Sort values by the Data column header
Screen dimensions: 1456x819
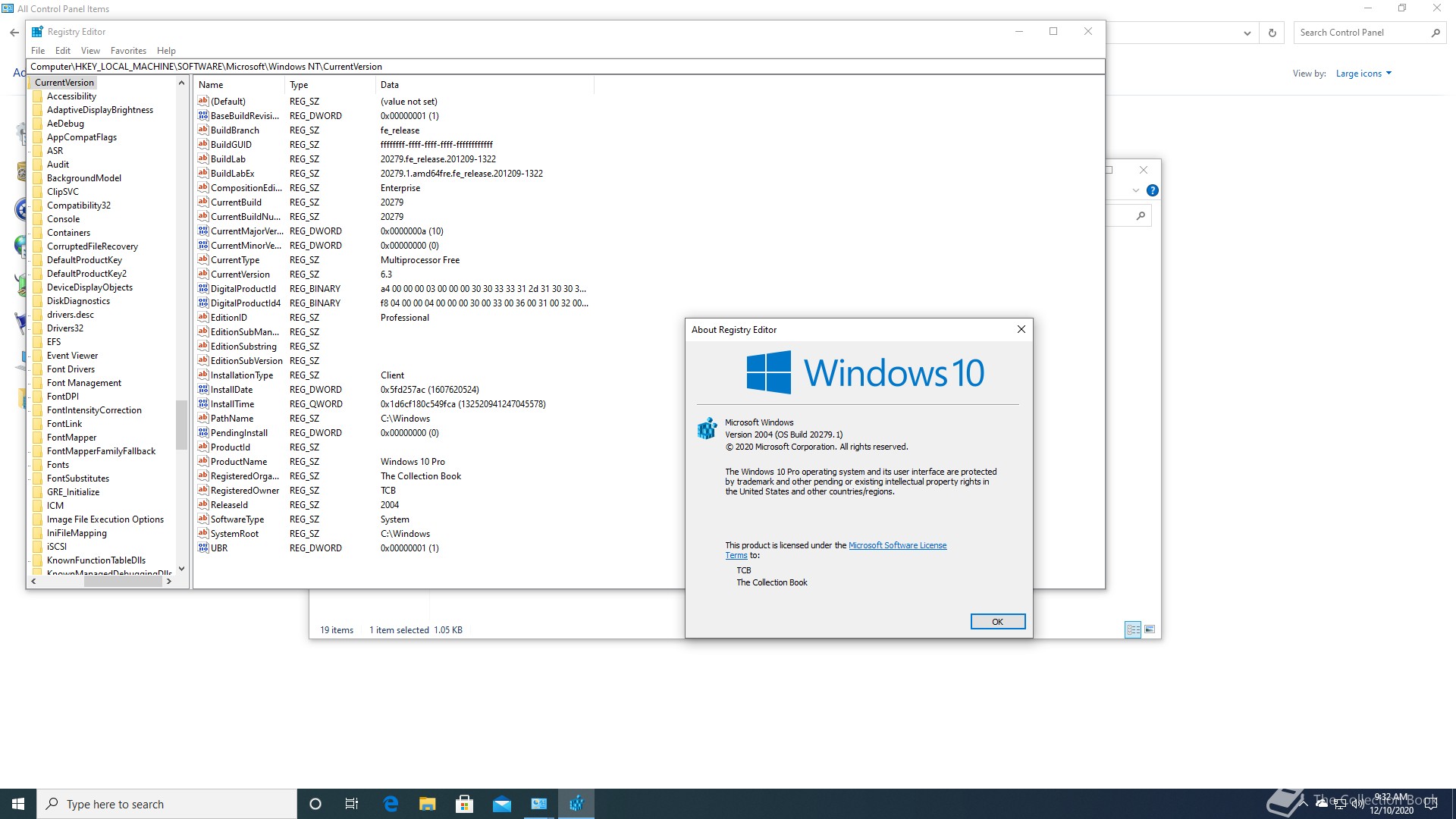tap(484, 85)
